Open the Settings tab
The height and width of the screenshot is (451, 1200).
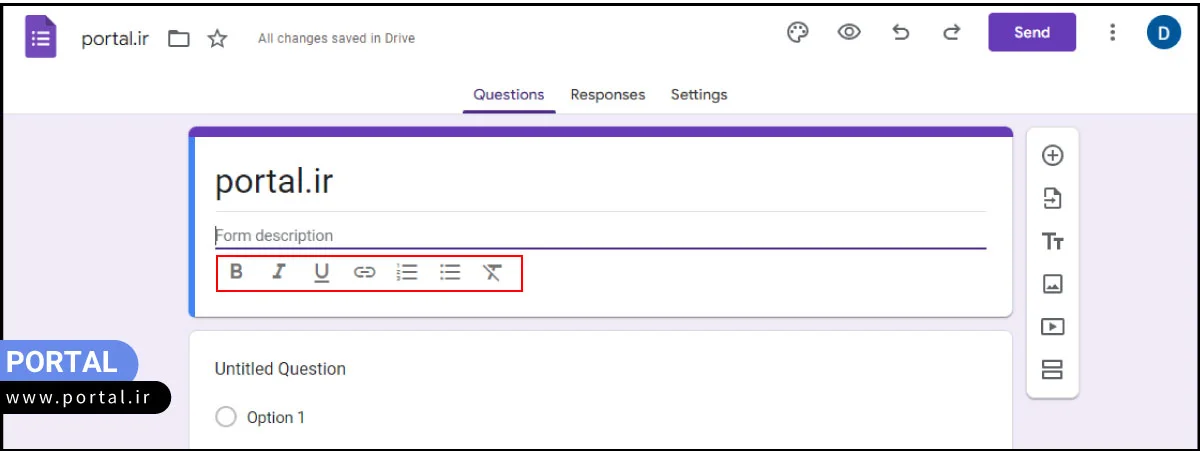(x=699, y=95)
